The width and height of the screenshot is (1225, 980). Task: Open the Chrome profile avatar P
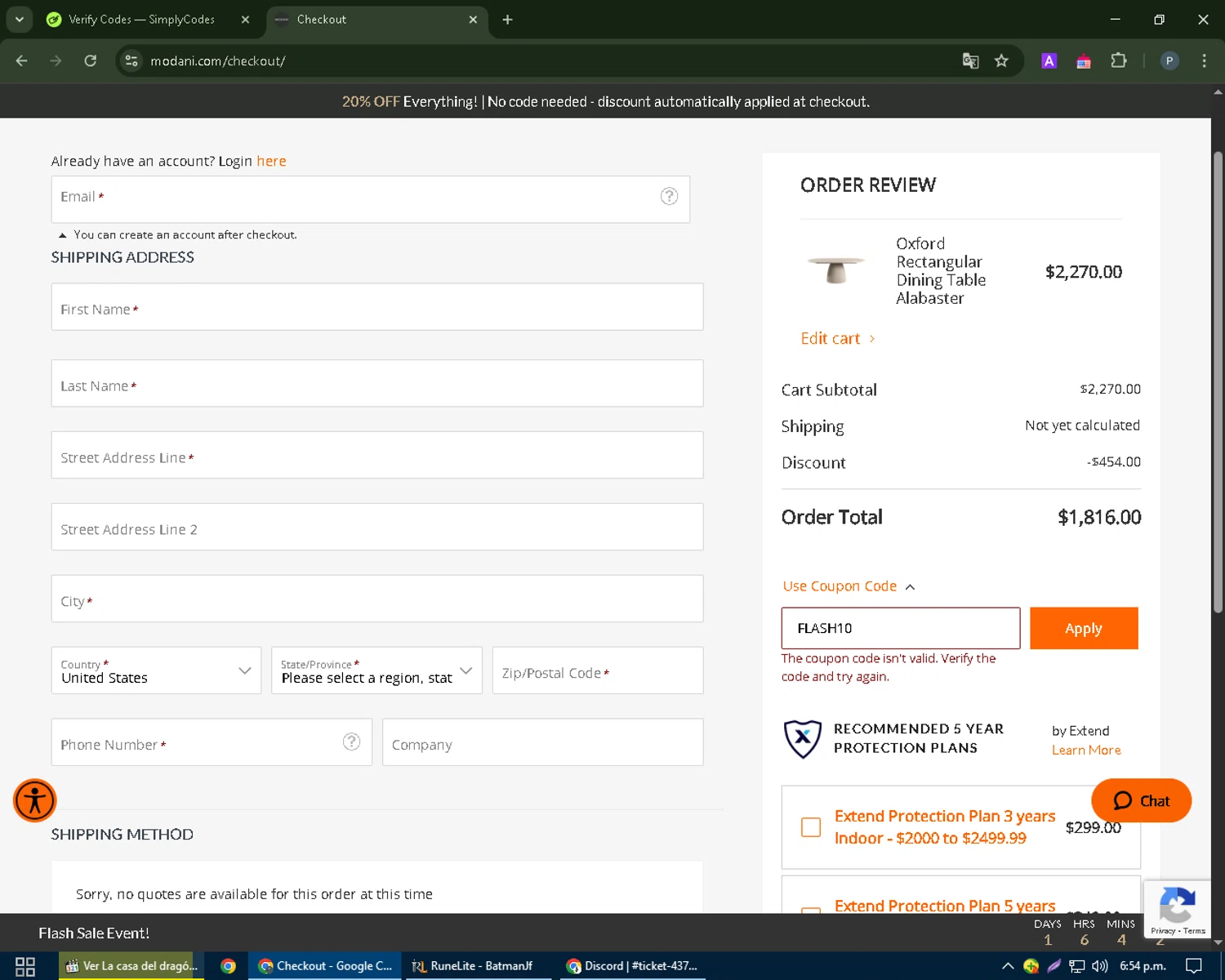coord(1169,60)
